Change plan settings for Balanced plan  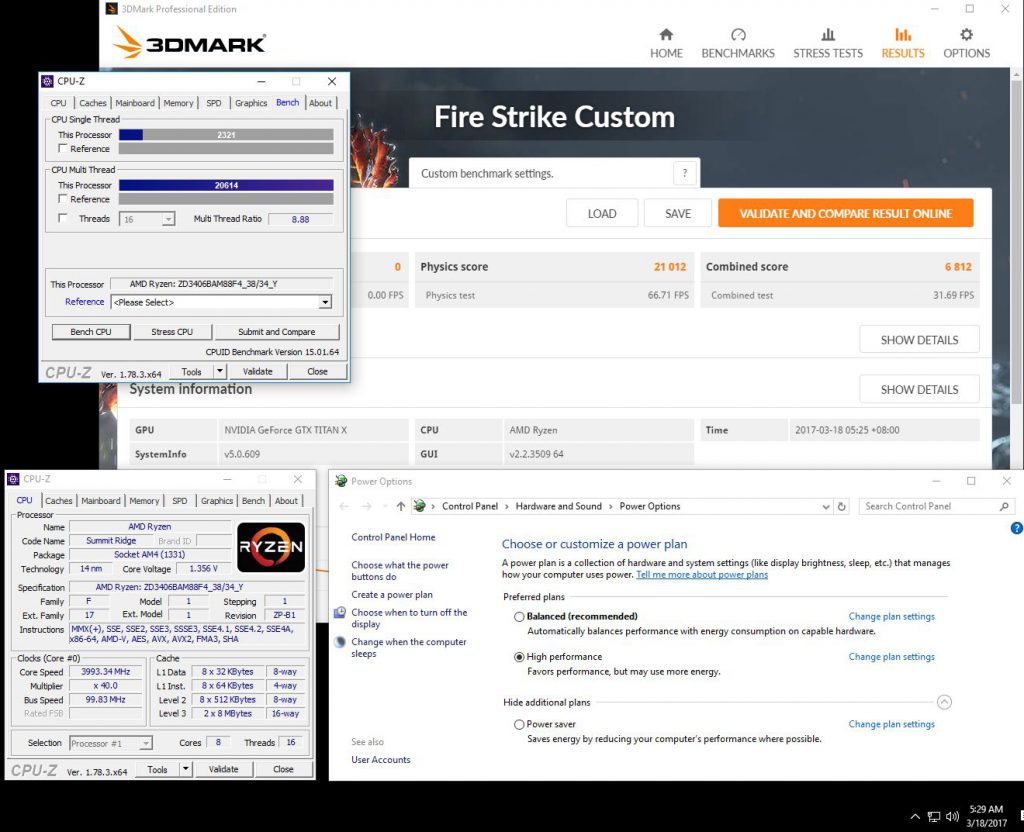pyautogui.click(x=891, y=616)
